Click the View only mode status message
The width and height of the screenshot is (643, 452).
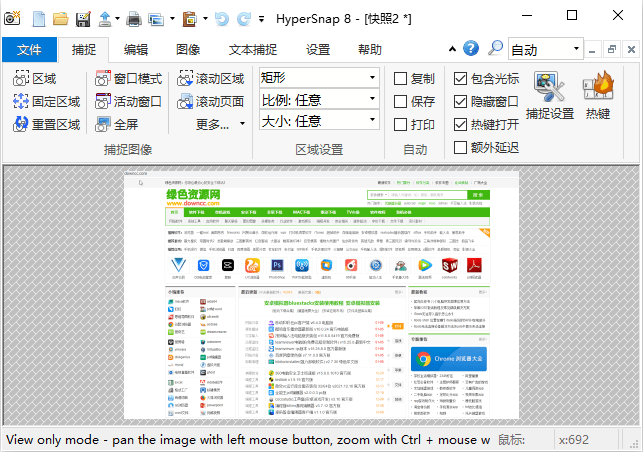(248, 440)
